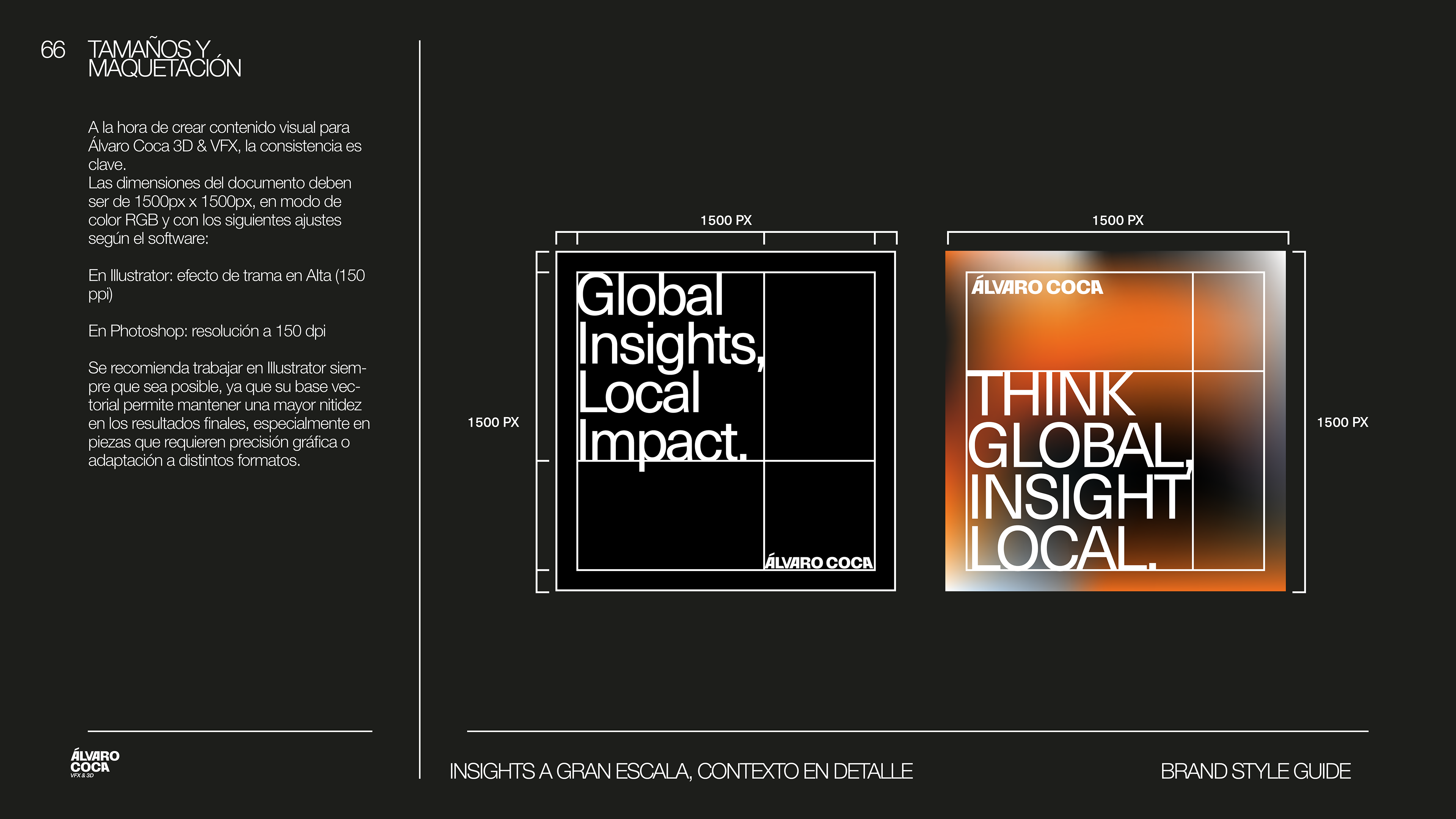Select the TAMAÑOS Y MAQUETACIÓN heading
This screenshot has height=819, width=1456.
tap(164, 59)
